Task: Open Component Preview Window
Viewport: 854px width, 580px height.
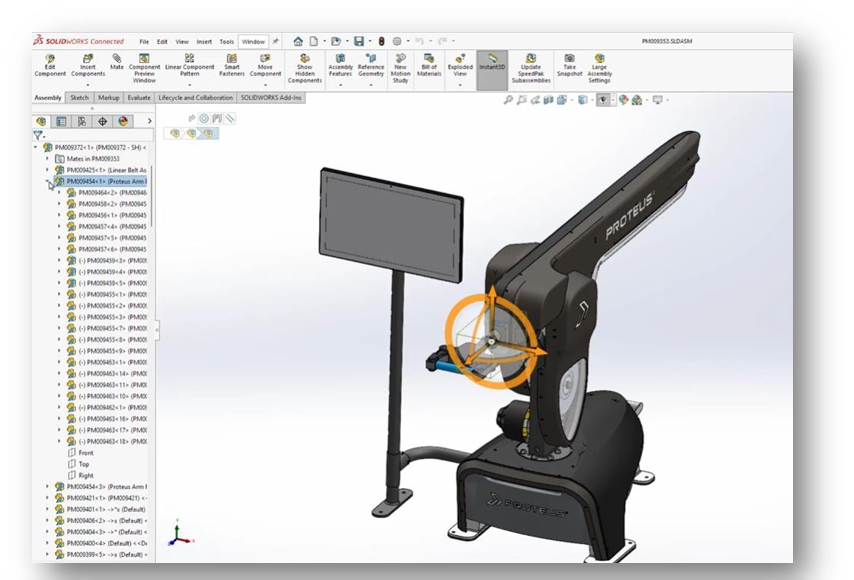Action: tap(144, 68)
